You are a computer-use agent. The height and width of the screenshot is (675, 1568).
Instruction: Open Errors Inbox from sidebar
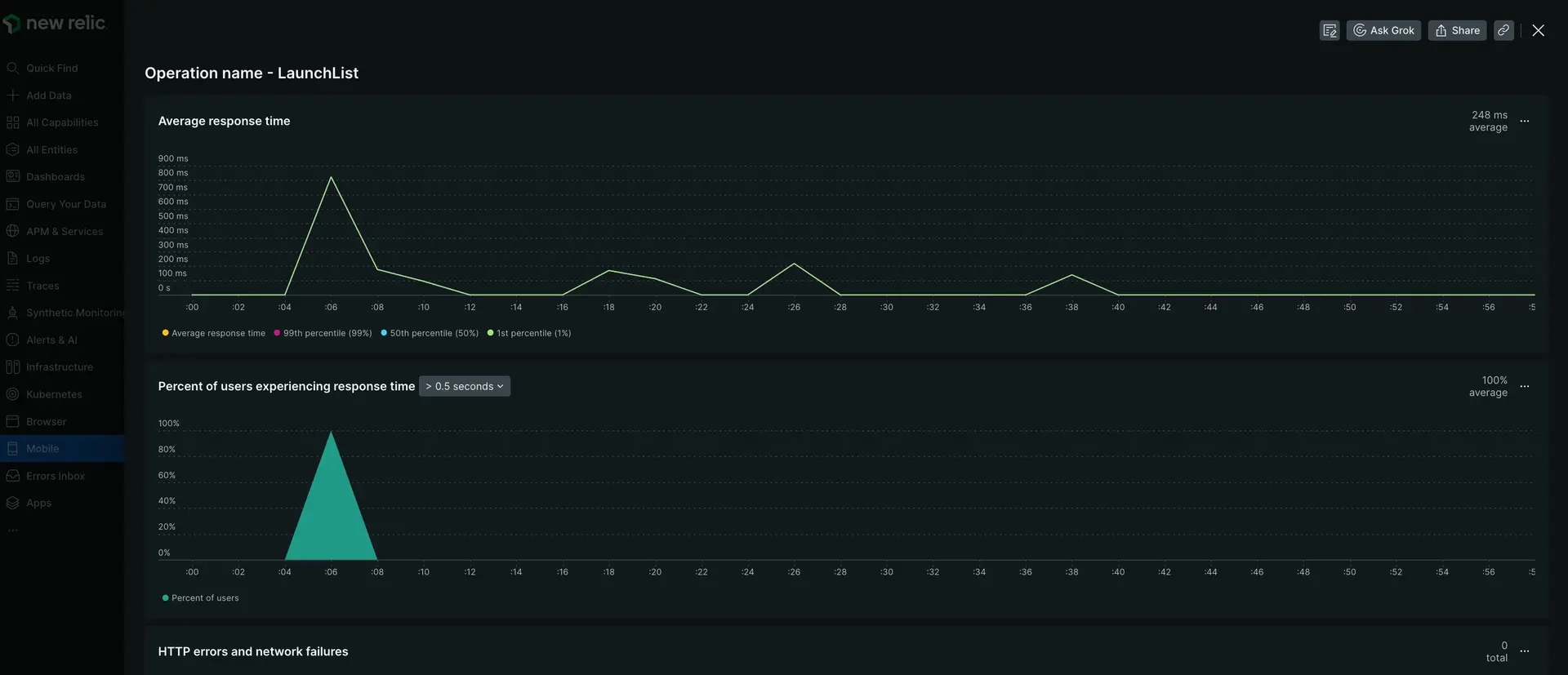(55, 476)
